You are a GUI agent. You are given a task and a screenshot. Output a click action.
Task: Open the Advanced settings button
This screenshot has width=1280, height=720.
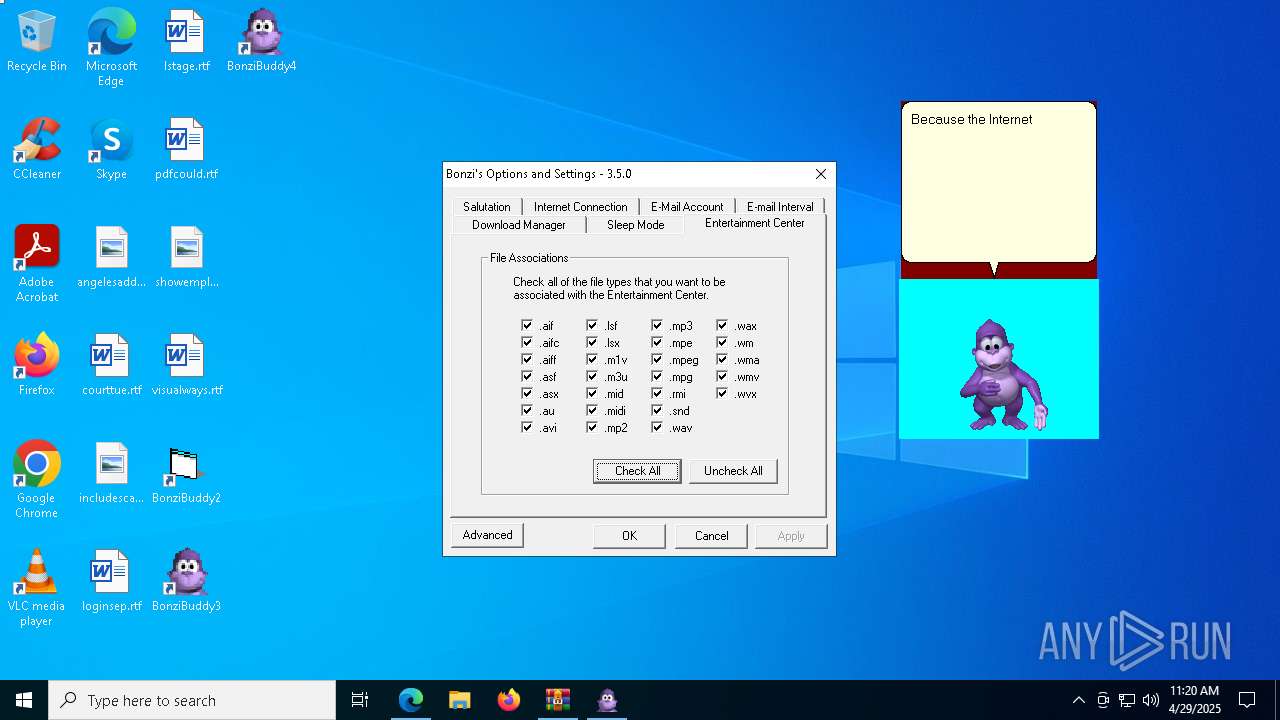(x=487, y=535)
